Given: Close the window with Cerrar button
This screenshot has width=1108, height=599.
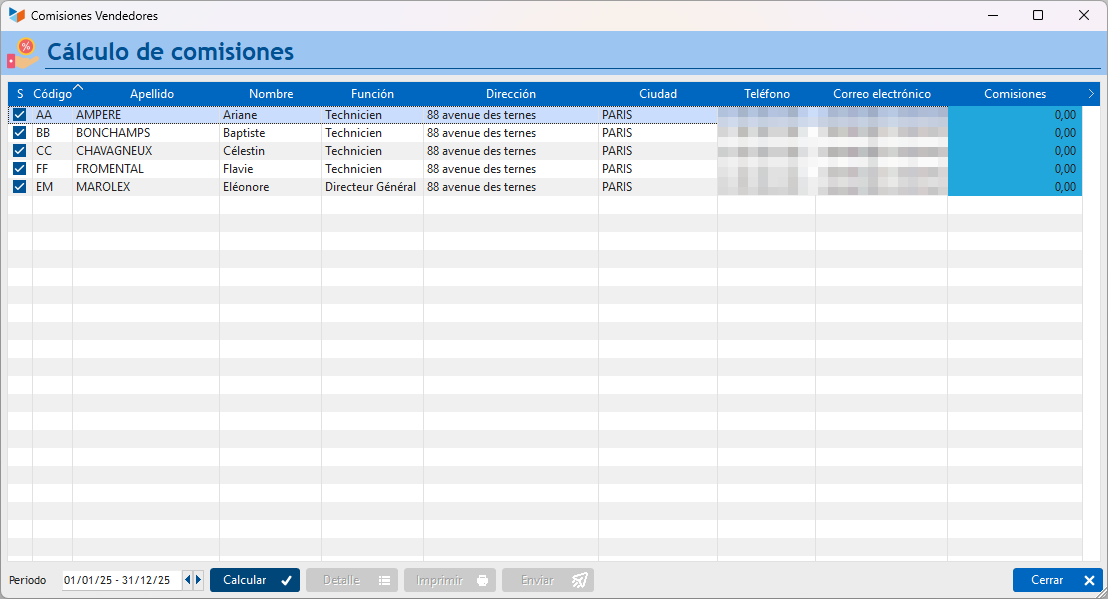Looking at the screenshot, I should pyautogui.click(x=1057, y=580).
